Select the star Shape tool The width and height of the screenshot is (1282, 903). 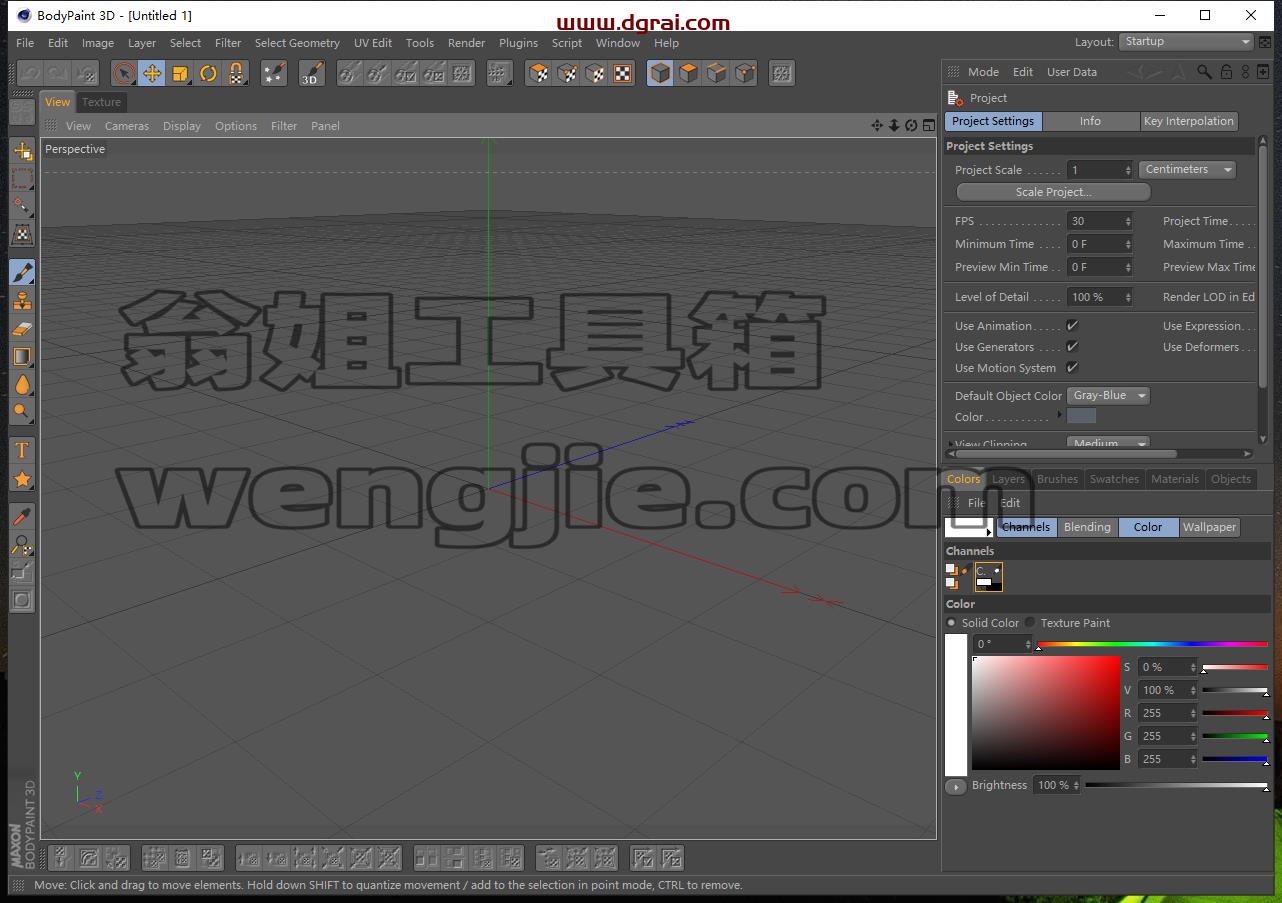pyautogui.click(x=22, y=479)
